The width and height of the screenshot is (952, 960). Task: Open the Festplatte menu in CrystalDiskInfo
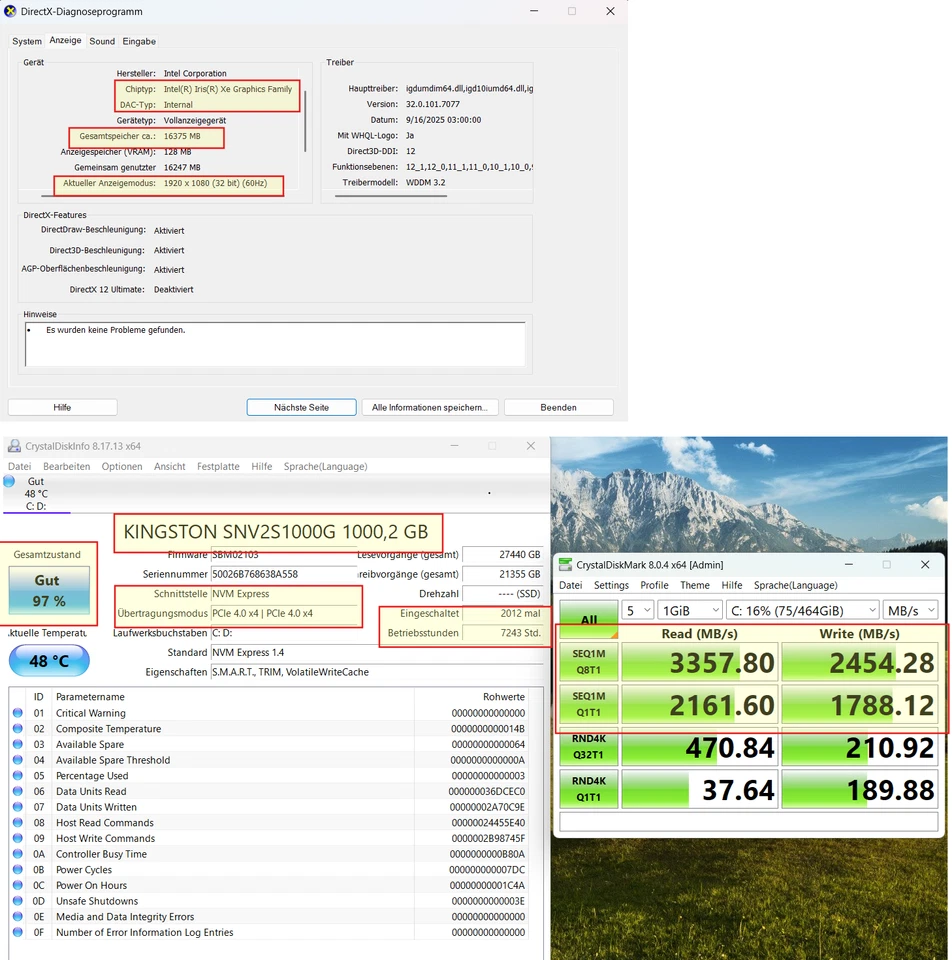[x=218, y=467]
